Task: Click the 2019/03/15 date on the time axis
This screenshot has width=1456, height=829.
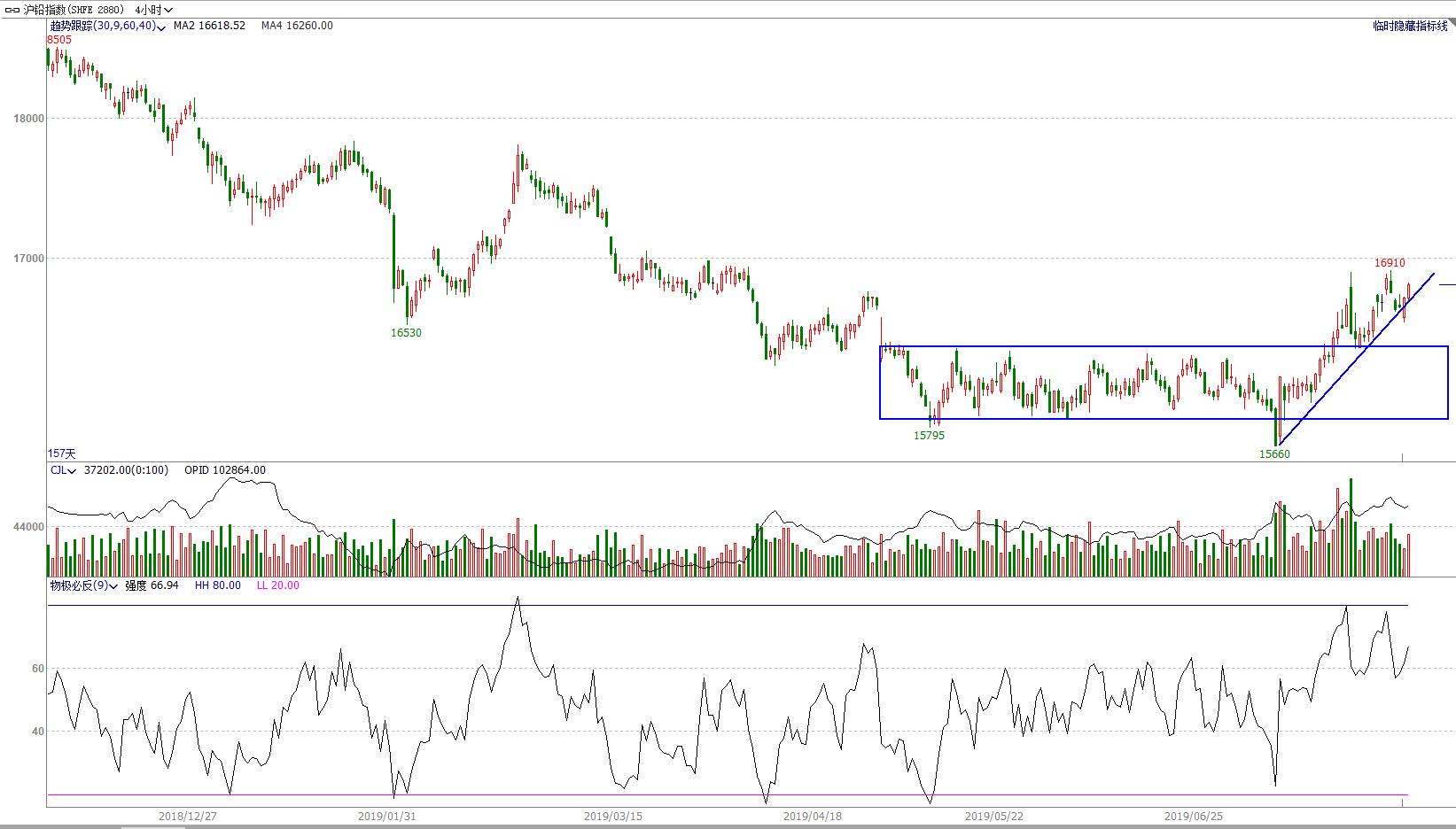Action: coord(614,817)
